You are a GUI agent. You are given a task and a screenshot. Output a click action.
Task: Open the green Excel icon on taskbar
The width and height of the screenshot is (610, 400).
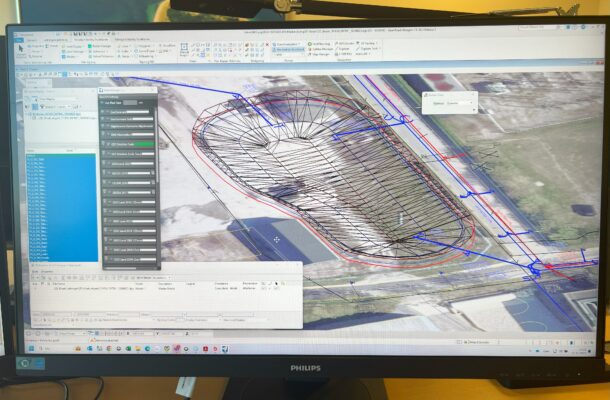point(128,349)
